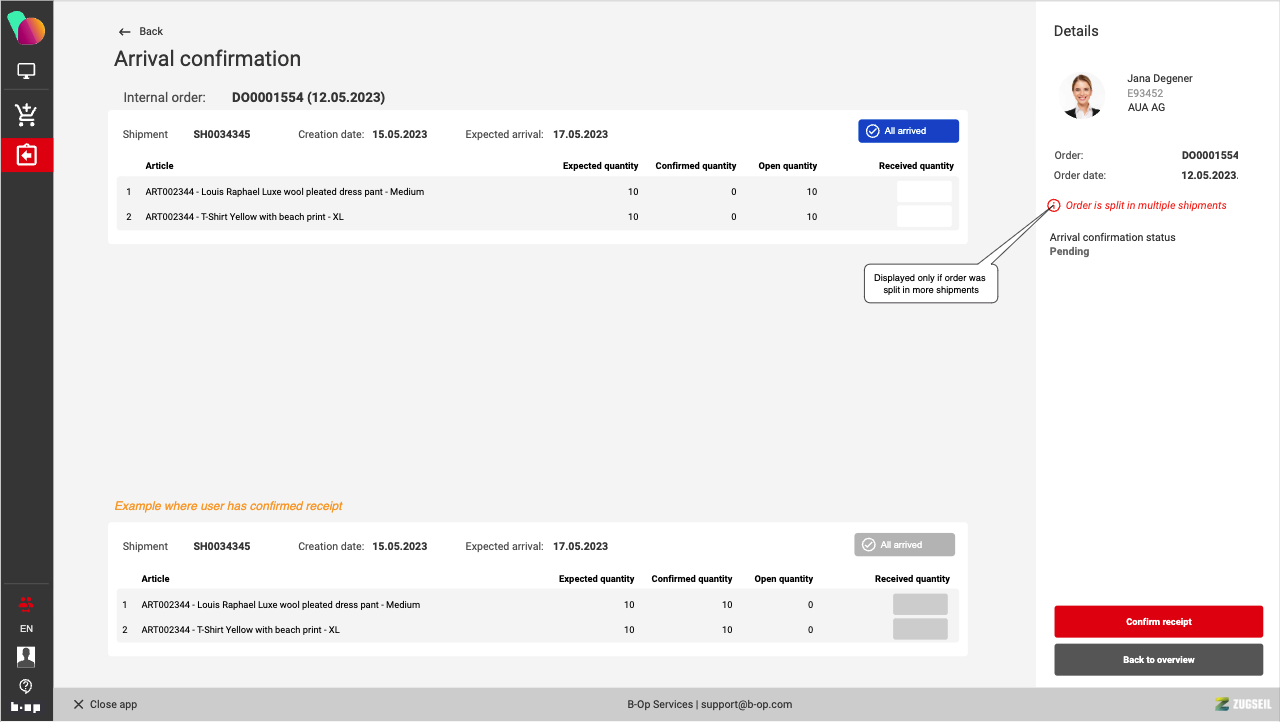
Task: Click received quantity field for yellow T-Shirt
Action: (924, 217)
